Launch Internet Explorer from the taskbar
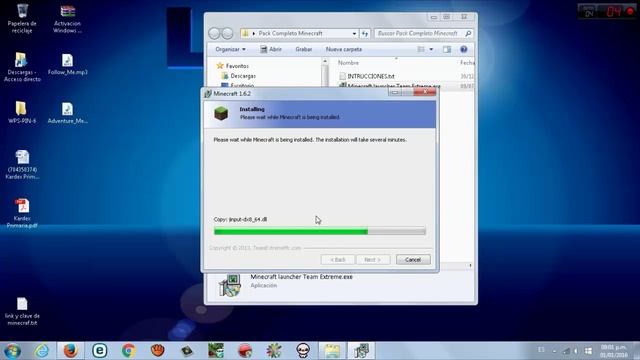 coord(42,351)
